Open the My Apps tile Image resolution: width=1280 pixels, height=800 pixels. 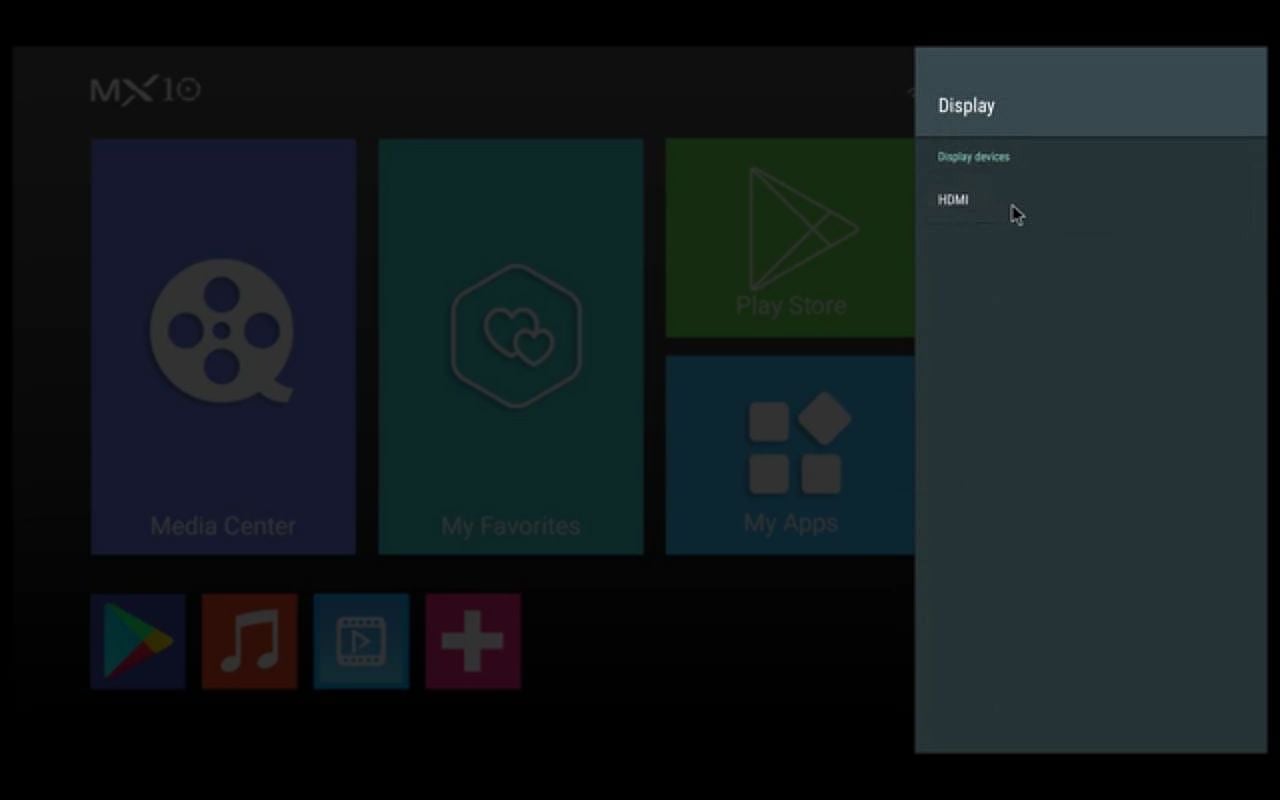tap(790, 455)
